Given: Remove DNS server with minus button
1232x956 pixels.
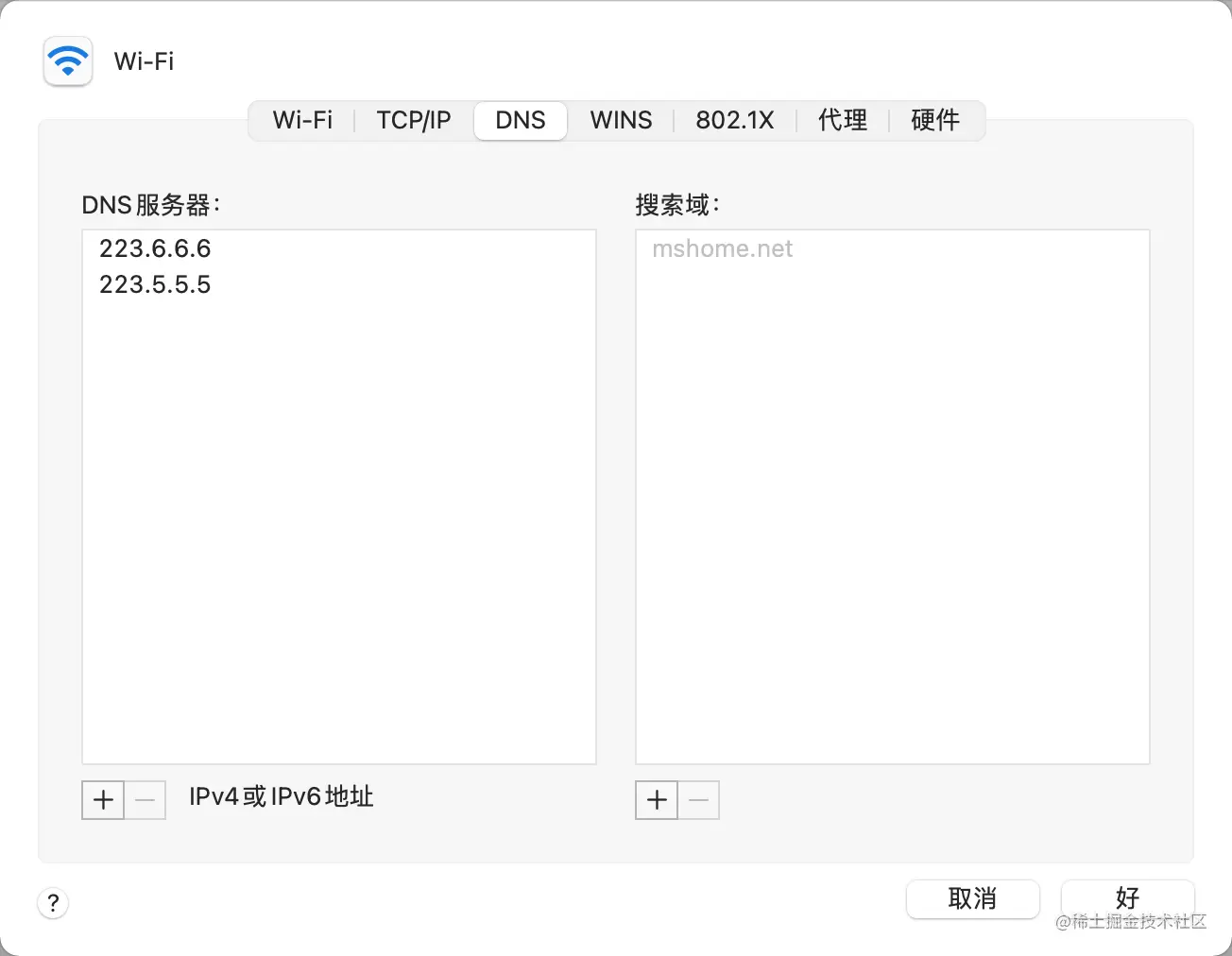Looking at the screenshot, I should tap(145, 800).
